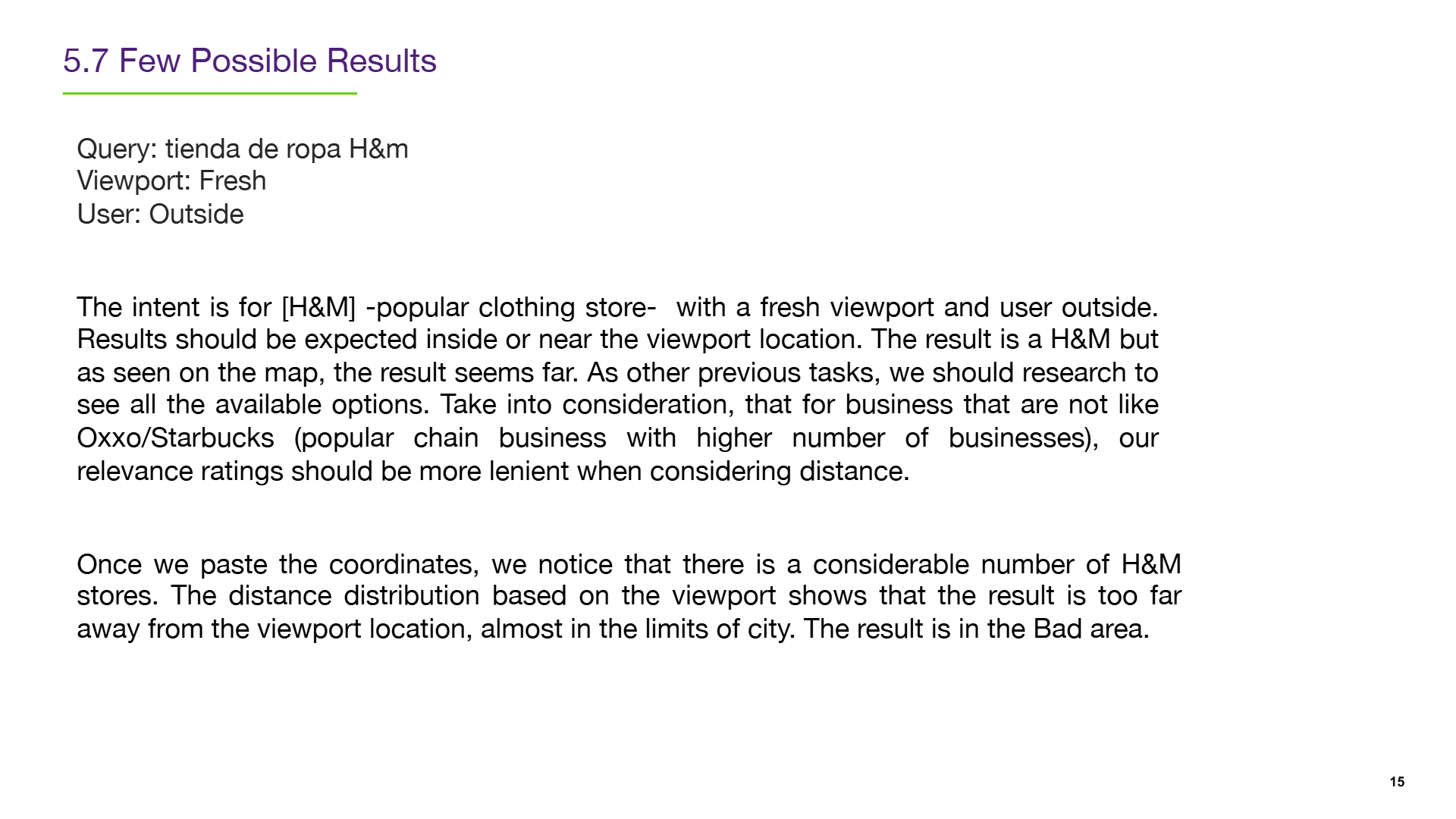Click the line starting 'stores. The distance distribution'
The image size is (1456, 819).
[629, 596]
